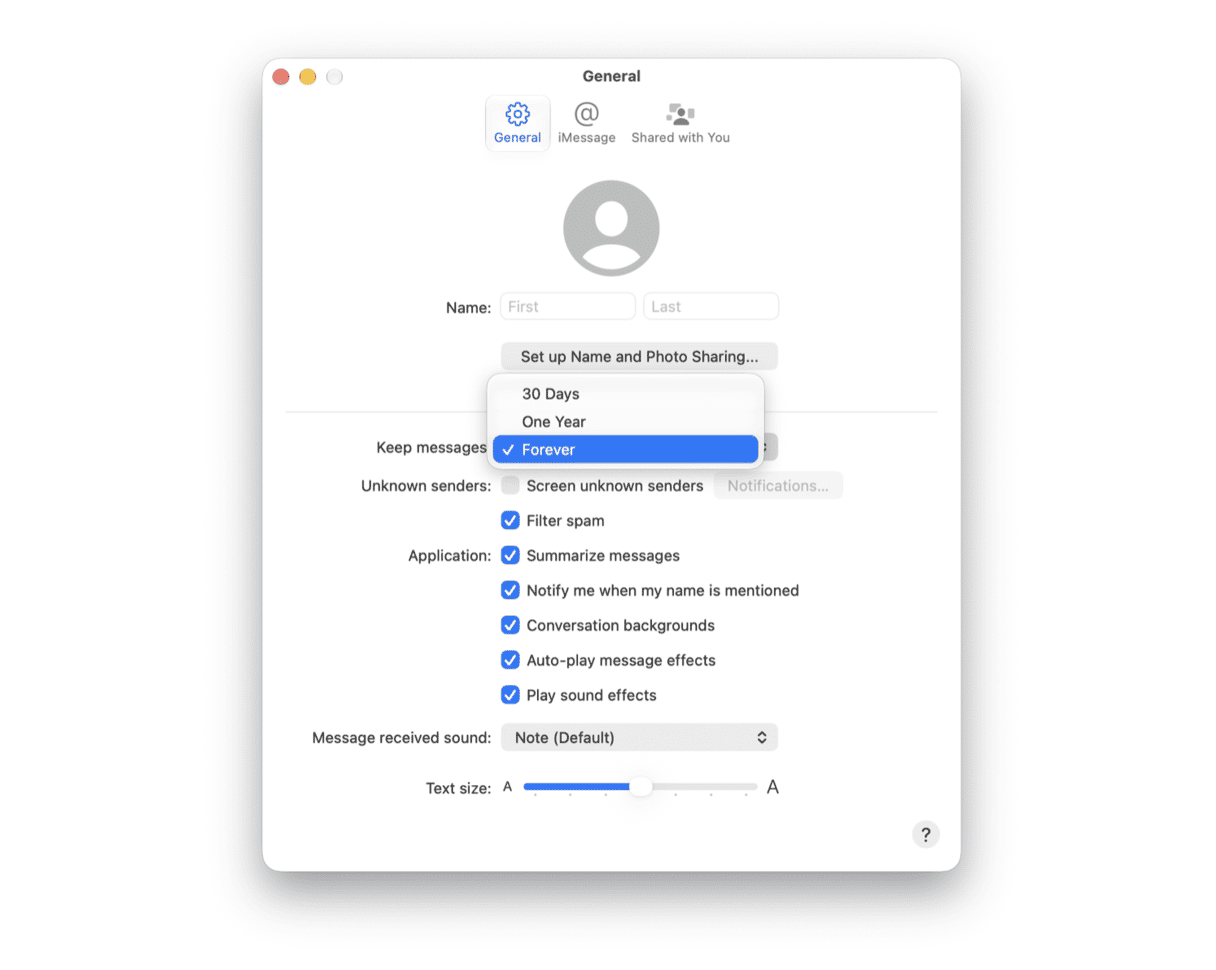
Task: Disable Summarize messages checkbox
Action: [x=510, y=556]
